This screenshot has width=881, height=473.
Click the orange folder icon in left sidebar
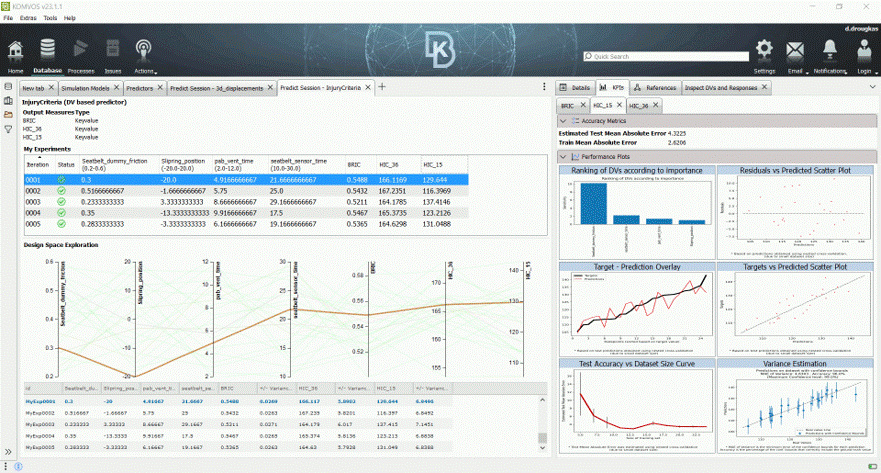(x=8, y=115)
